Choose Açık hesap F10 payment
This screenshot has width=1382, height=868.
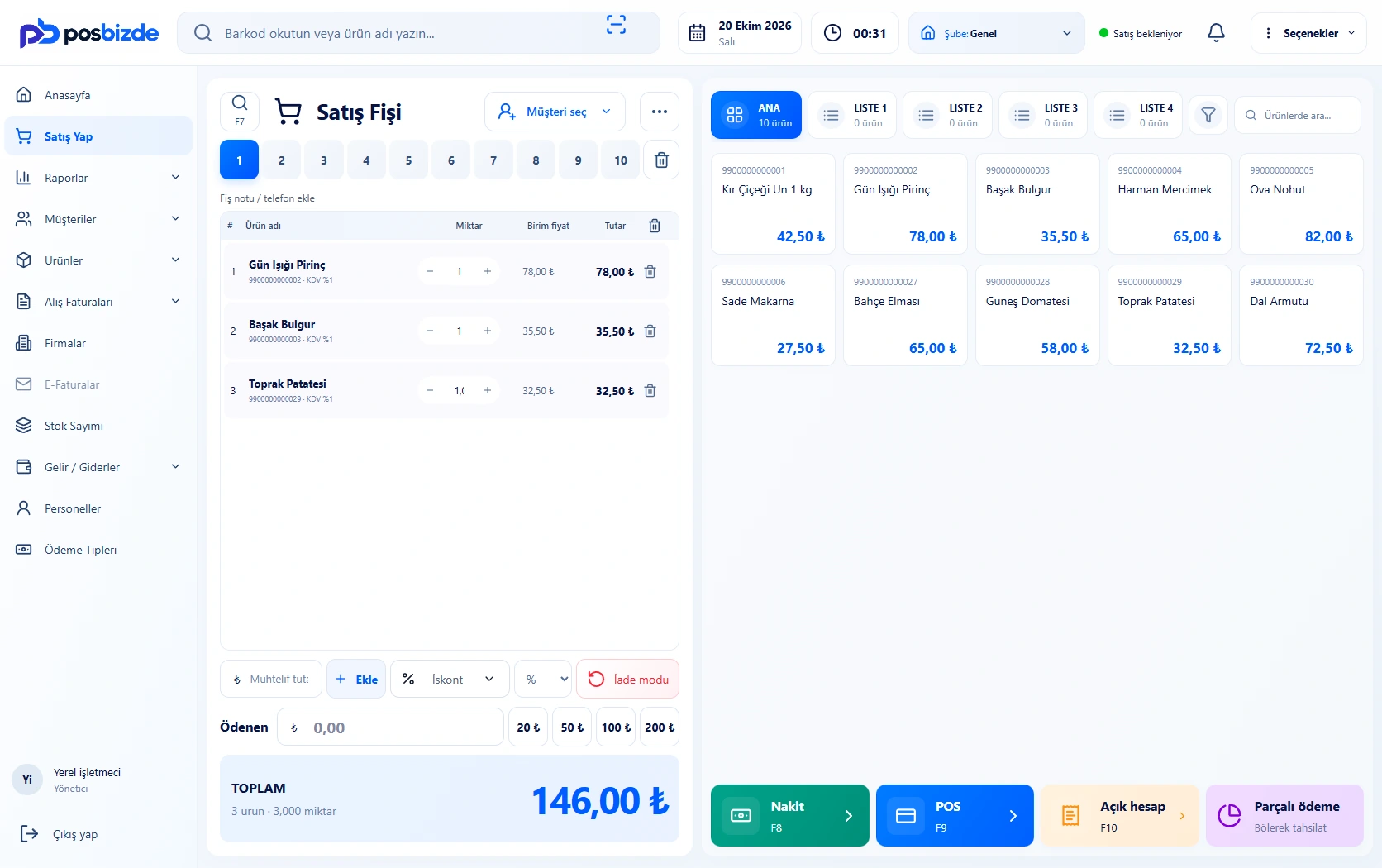1119,815
